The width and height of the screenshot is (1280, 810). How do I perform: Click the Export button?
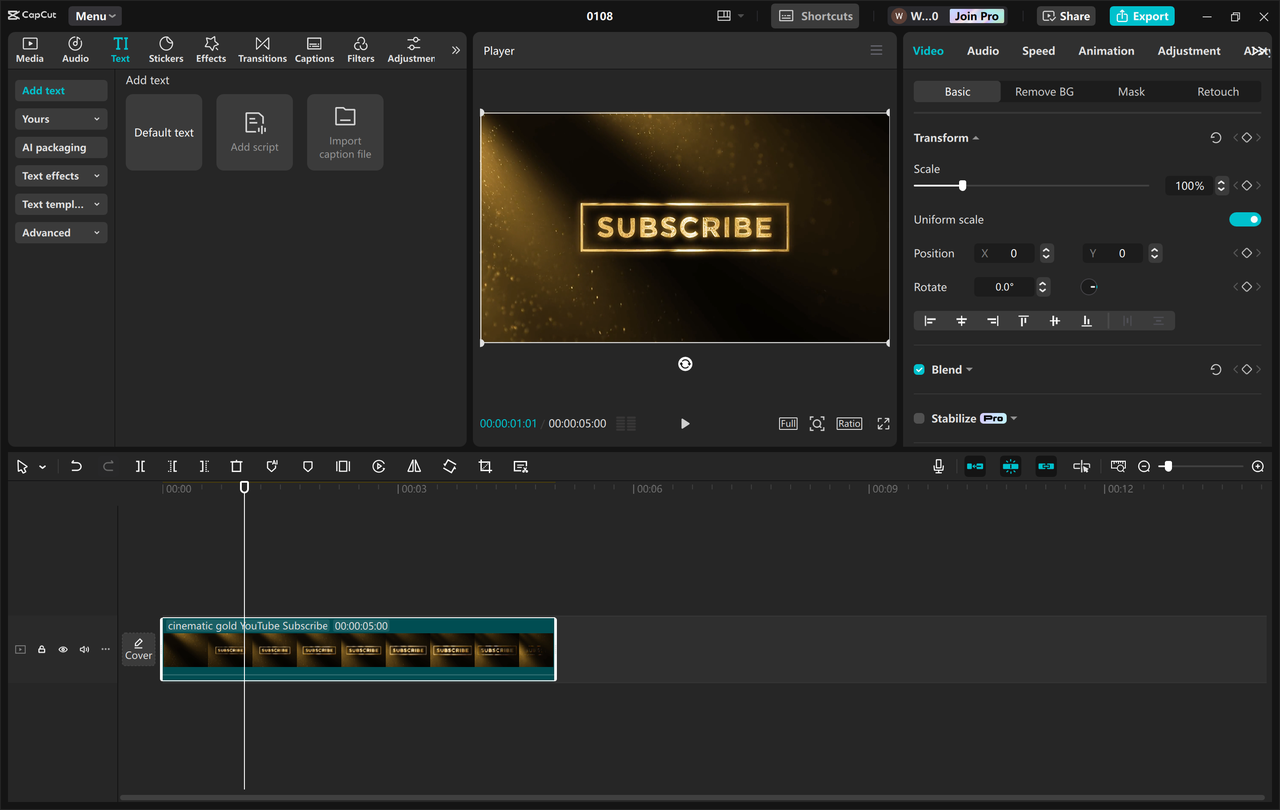pos(1141,16)
